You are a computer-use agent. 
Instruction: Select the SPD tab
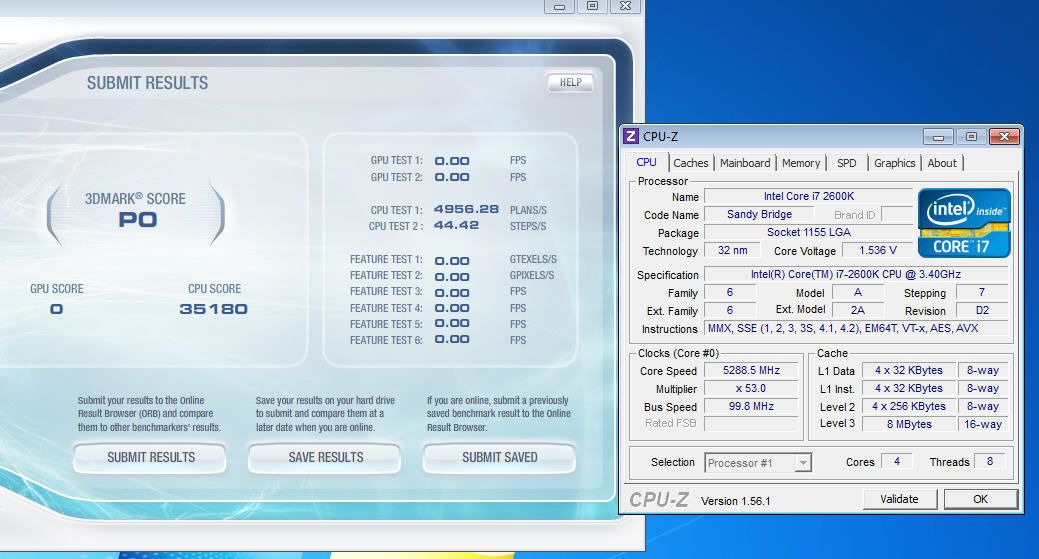pyautogui.click(x=846, y=163)
